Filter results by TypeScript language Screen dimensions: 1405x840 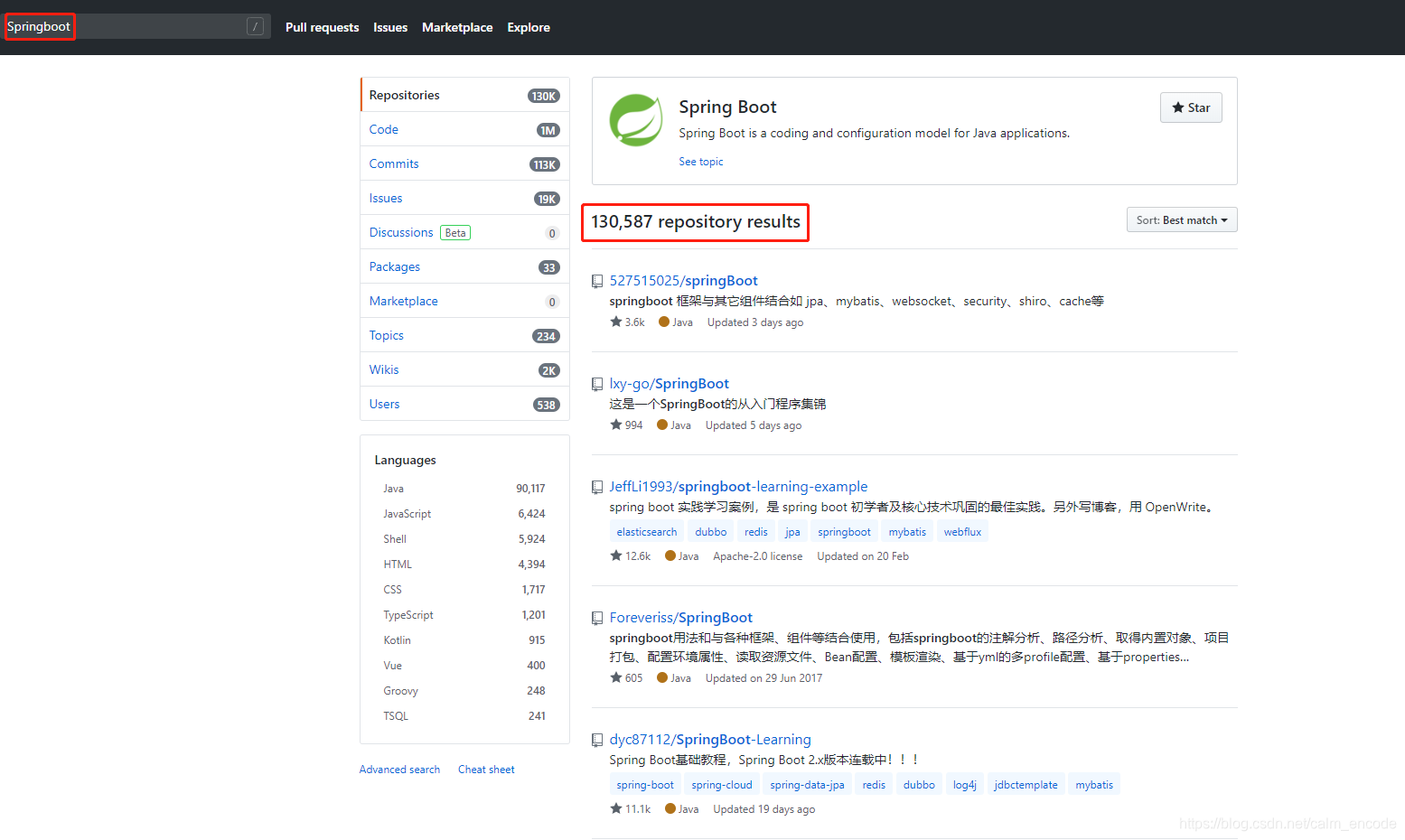464,615
